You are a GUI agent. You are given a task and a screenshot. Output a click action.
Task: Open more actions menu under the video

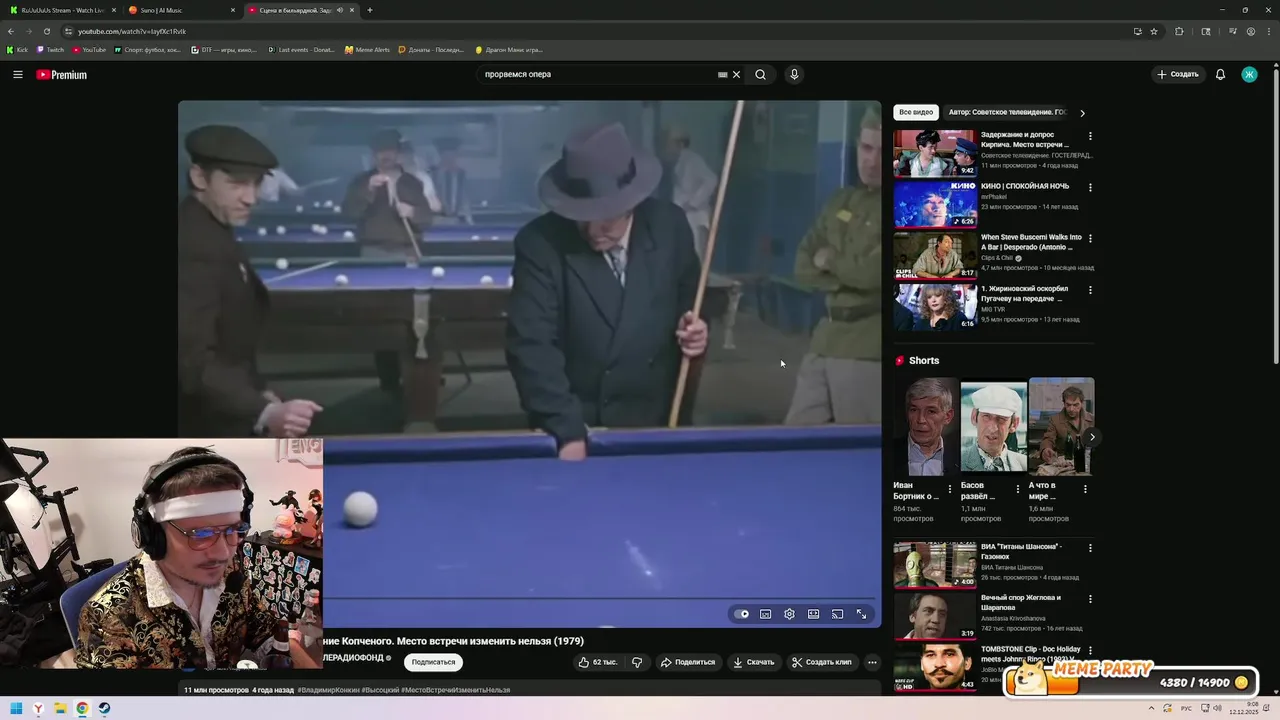[872, 662]
